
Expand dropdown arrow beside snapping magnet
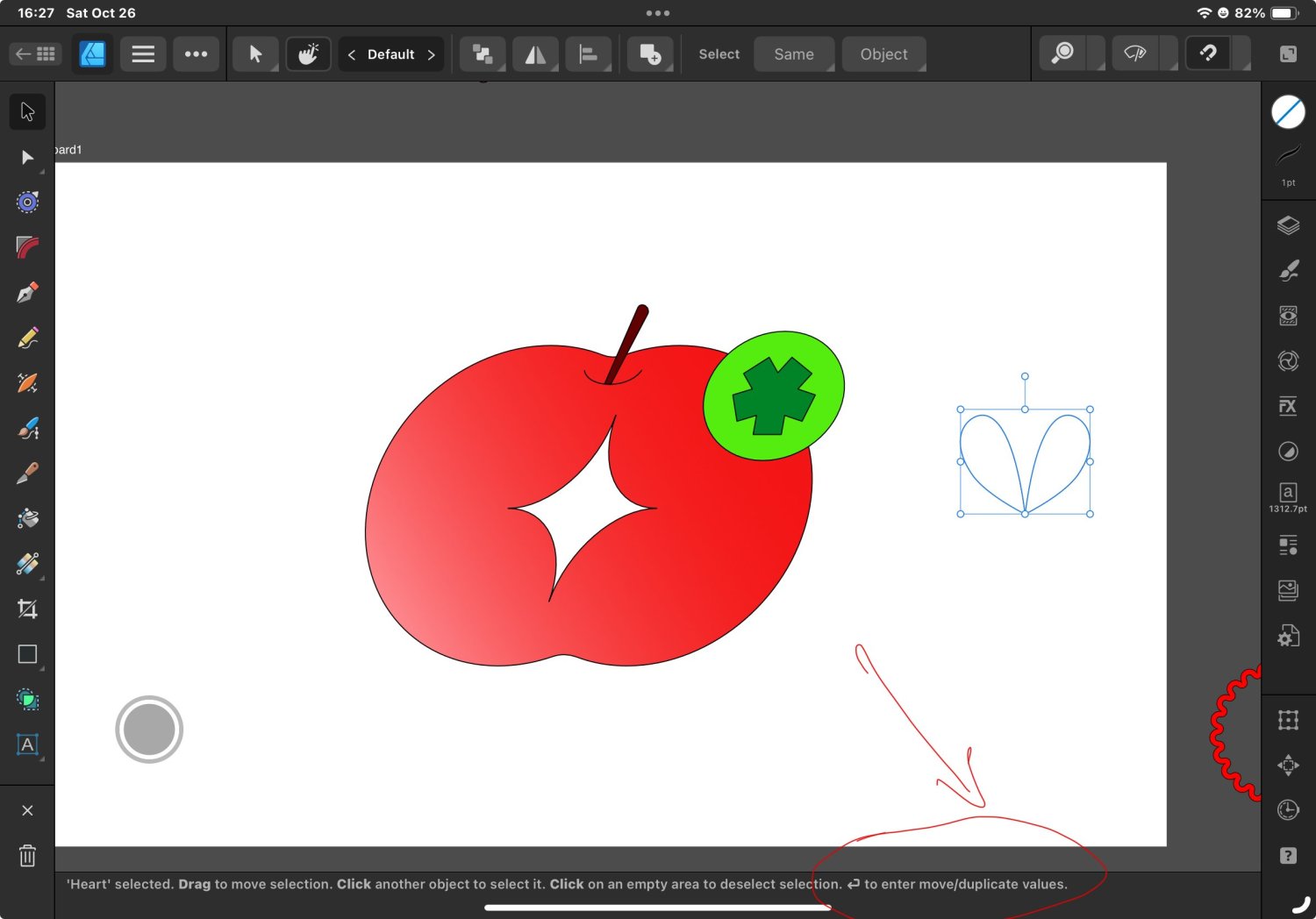pos(1241,54)
